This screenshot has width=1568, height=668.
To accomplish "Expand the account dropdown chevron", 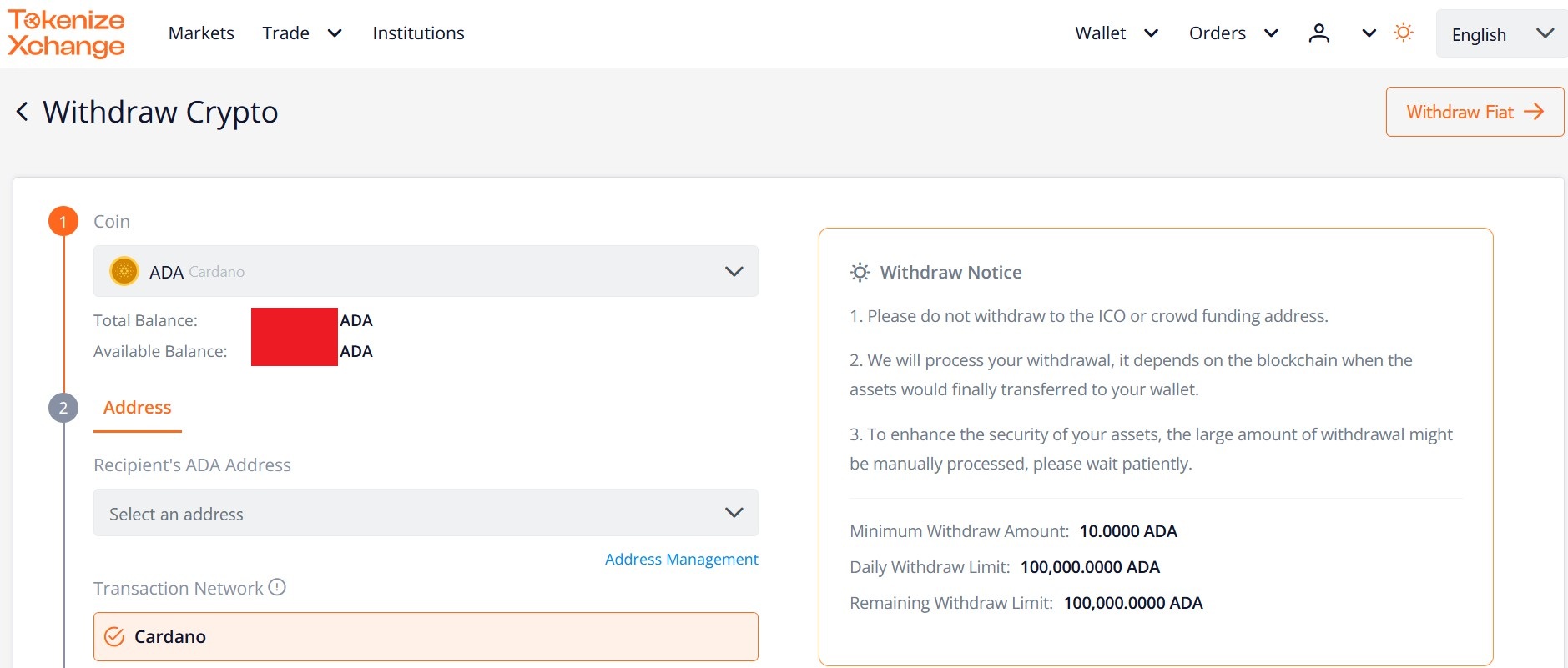I will tap(1369, 33).
